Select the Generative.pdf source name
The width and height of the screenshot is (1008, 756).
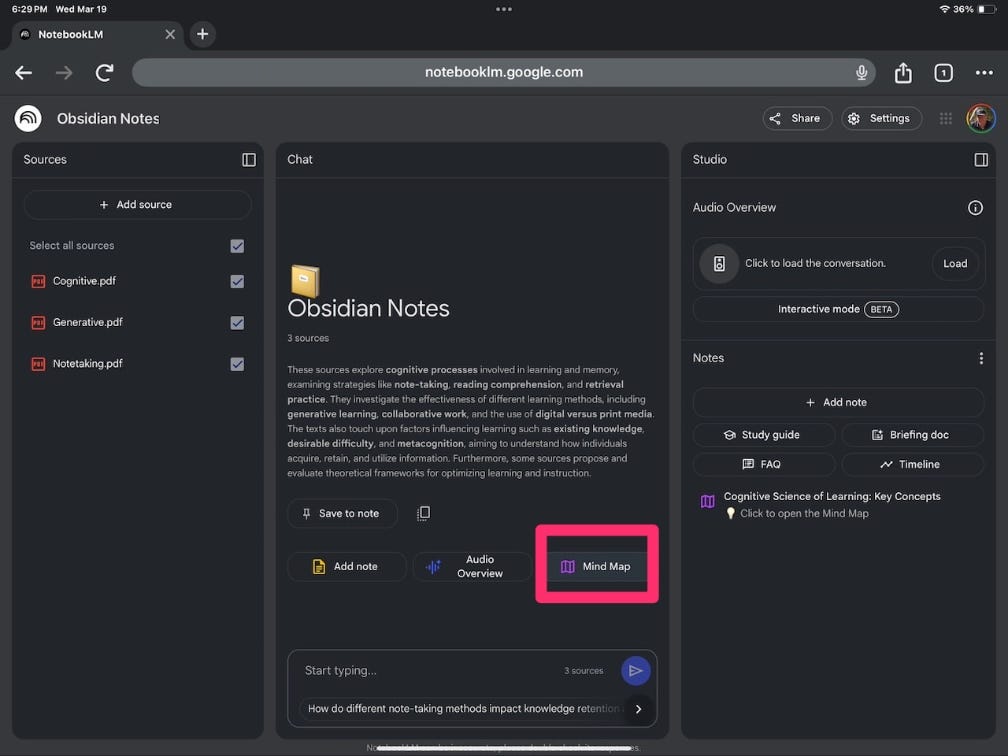point(87,322)
